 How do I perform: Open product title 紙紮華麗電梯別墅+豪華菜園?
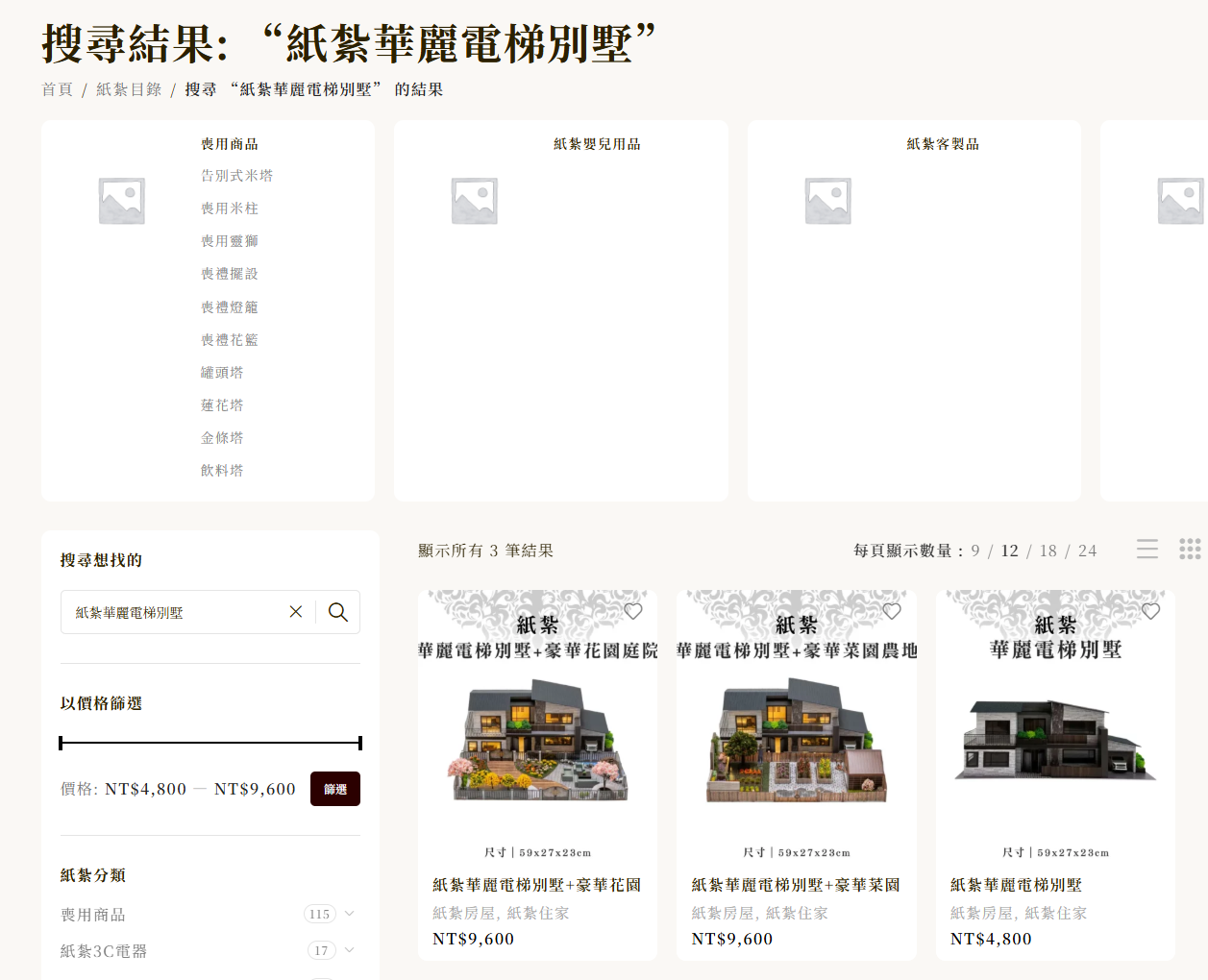pyautogui.click(x=796, y=885)
